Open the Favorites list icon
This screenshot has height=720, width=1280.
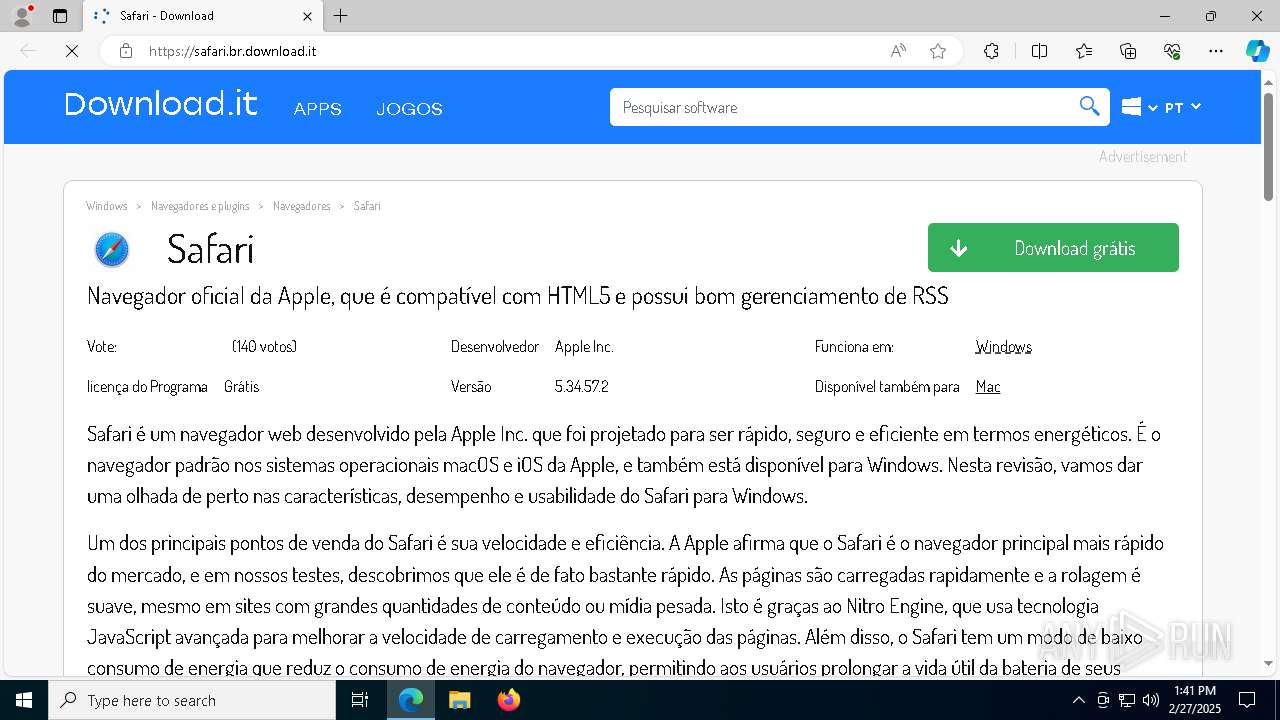pyautogui.click(x=1084, y=51)
